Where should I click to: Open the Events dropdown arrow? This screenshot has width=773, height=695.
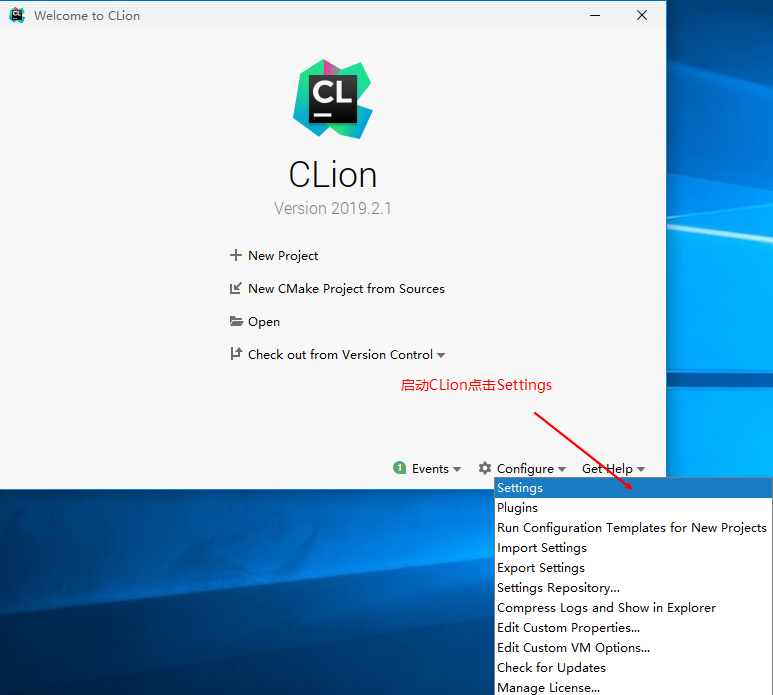[457, 469]
